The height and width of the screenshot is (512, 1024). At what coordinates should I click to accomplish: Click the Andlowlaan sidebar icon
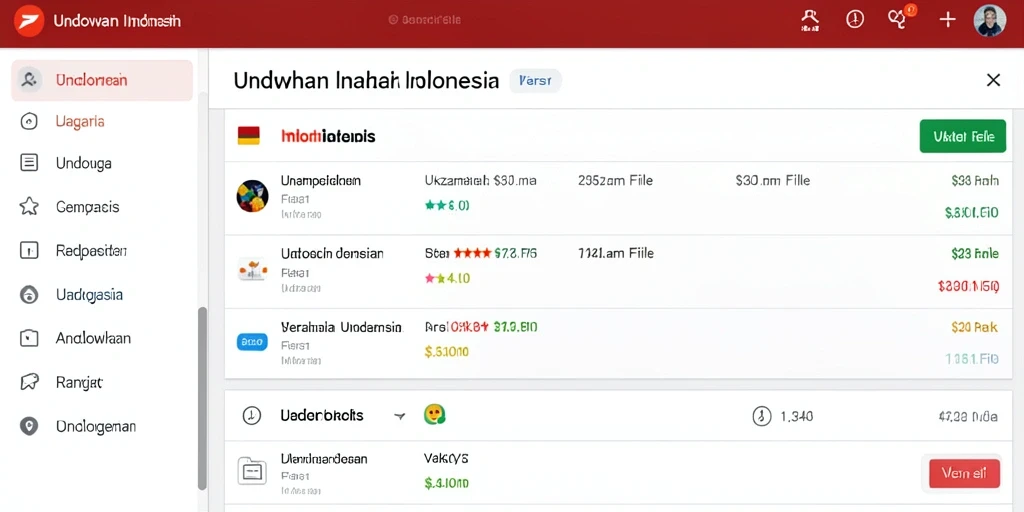coord(29,338)
